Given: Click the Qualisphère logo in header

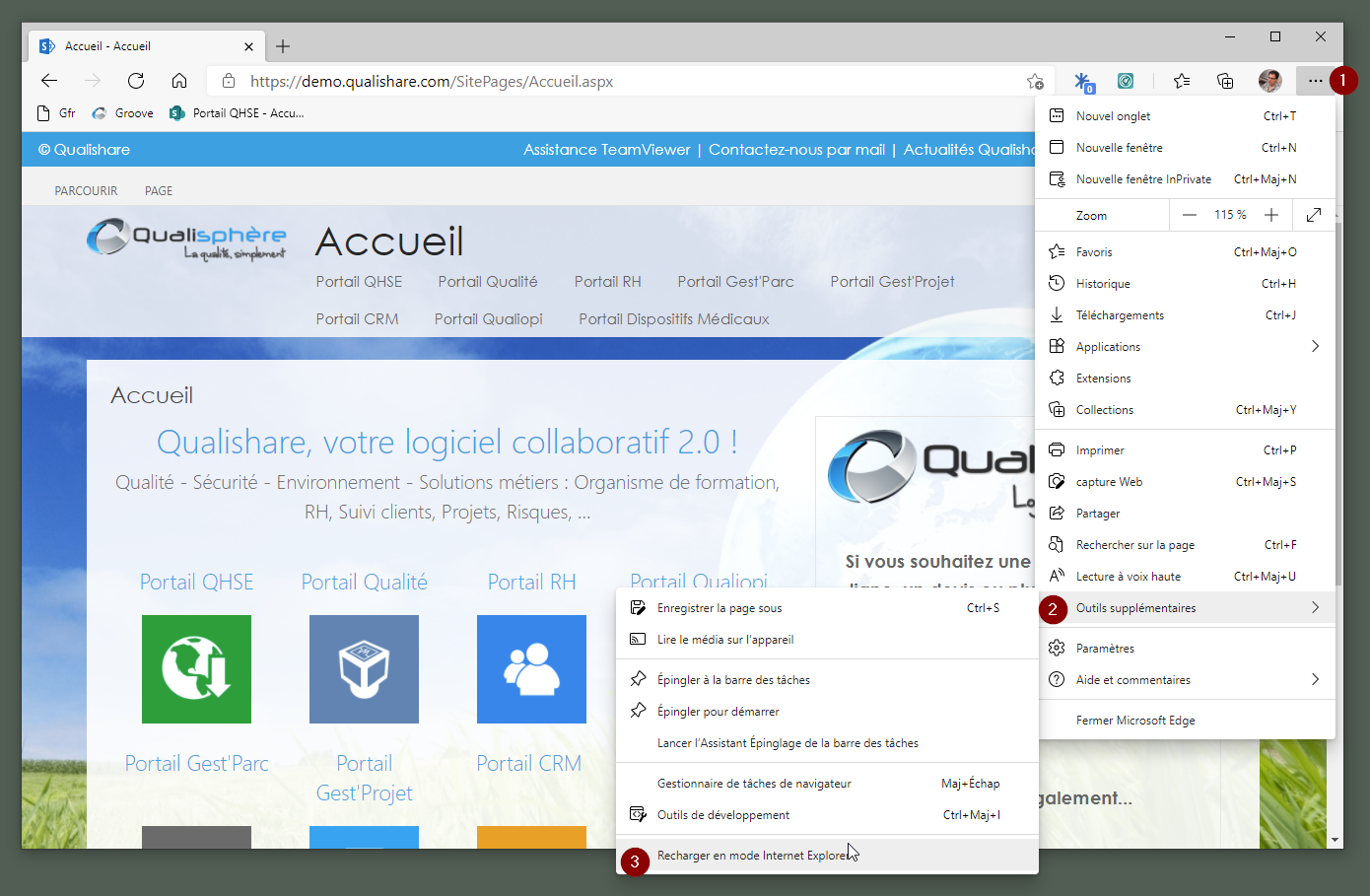Looking at the screenshot, I should point(187,239).
